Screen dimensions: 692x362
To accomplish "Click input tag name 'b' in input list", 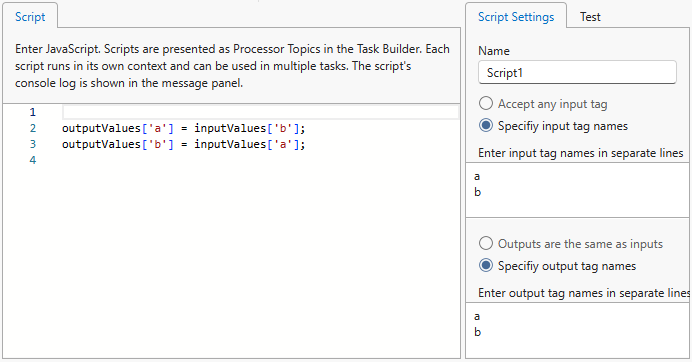I will pos(477,192).
